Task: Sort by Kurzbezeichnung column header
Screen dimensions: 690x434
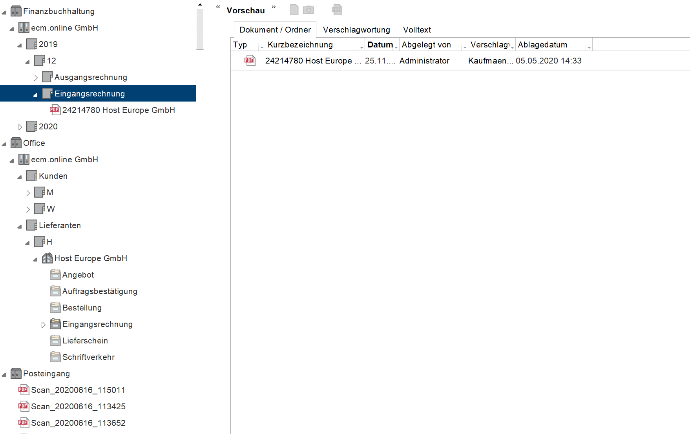Action: 311,45
